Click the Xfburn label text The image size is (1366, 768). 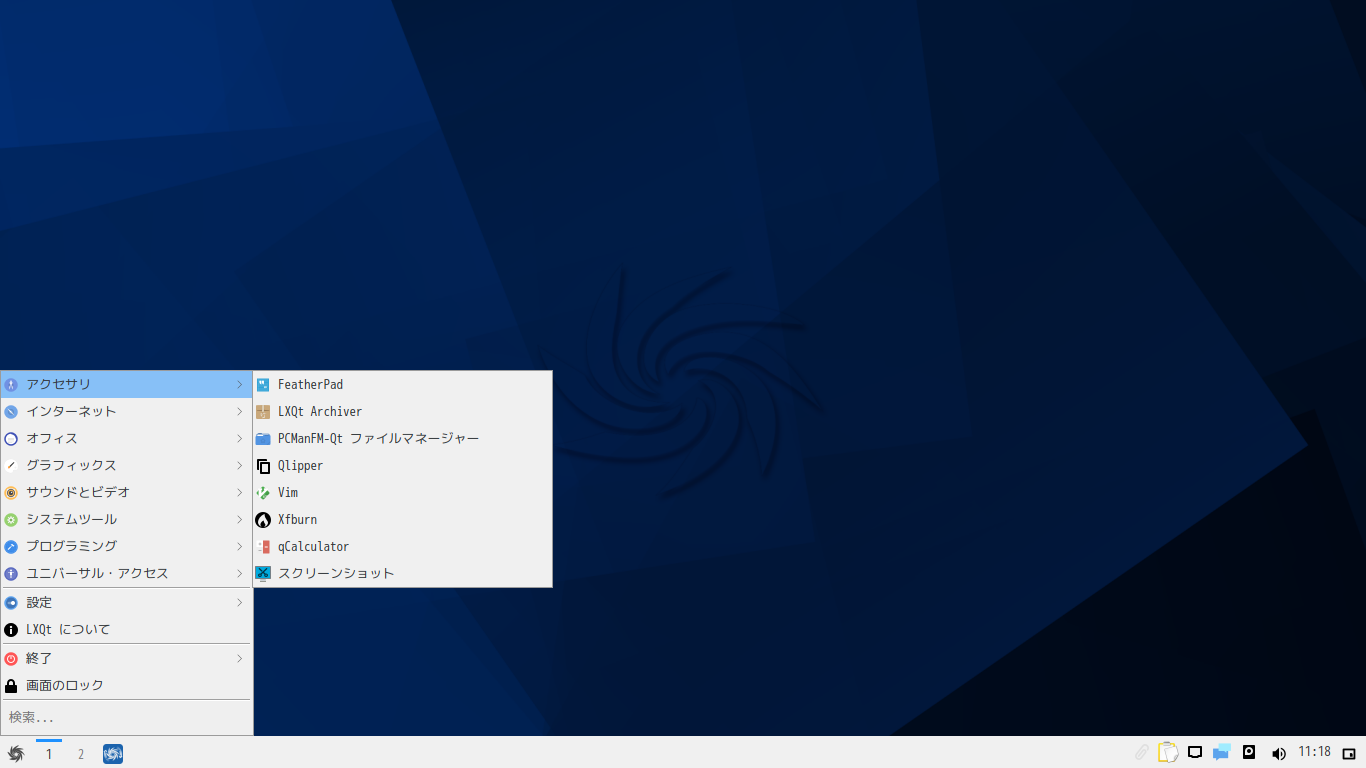click(x=297, y=519)
